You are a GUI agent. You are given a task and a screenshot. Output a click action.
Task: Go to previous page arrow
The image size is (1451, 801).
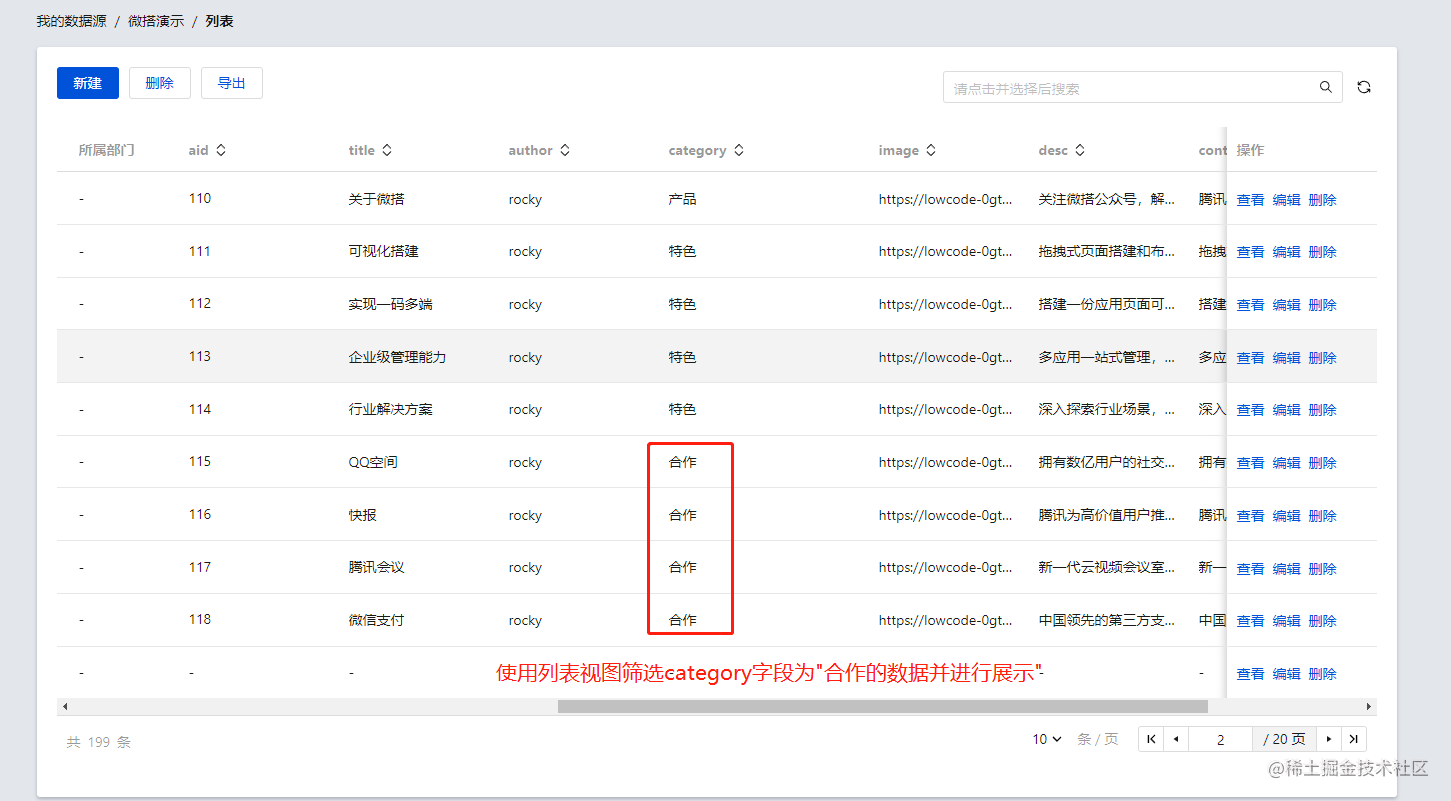pos(1176,739)
